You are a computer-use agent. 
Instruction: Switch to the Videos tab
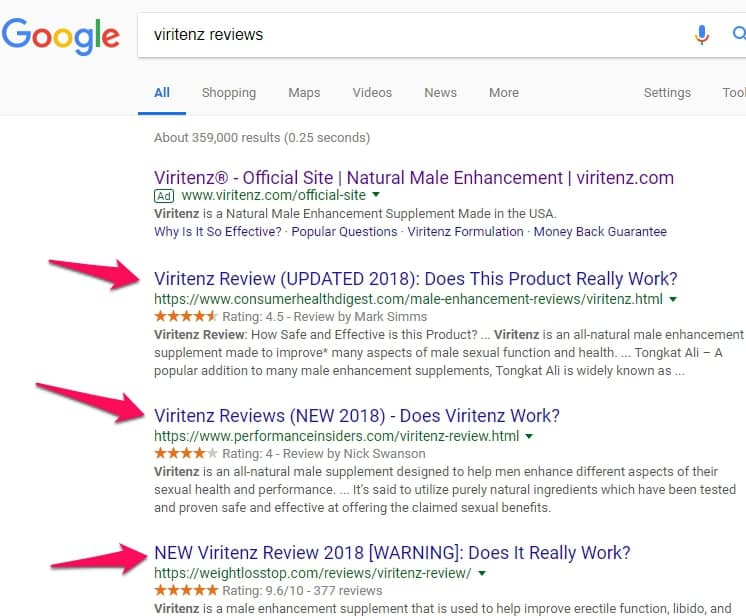[372, 93]
